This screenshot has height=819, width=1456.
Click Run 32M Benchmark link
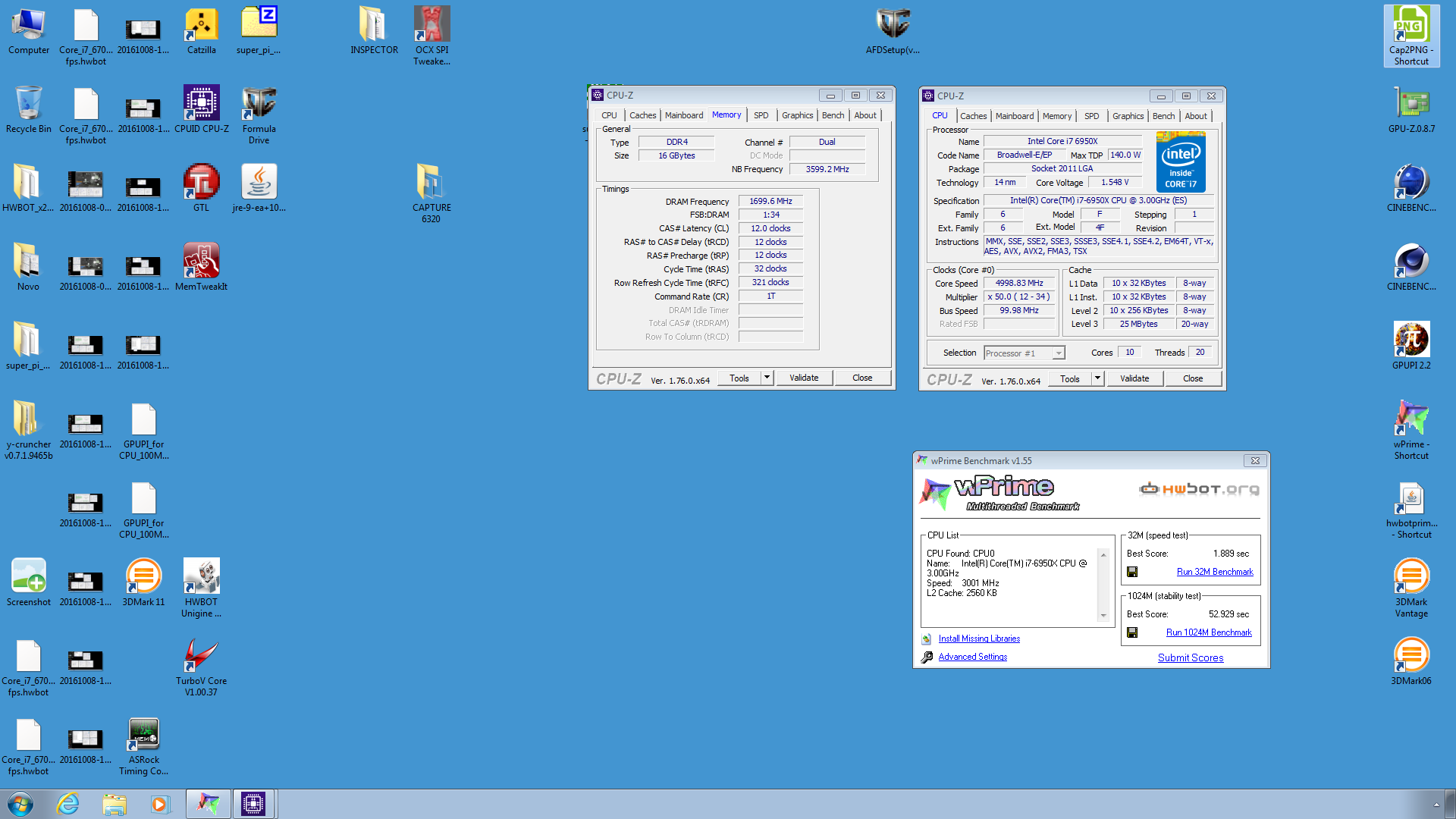1214,572
